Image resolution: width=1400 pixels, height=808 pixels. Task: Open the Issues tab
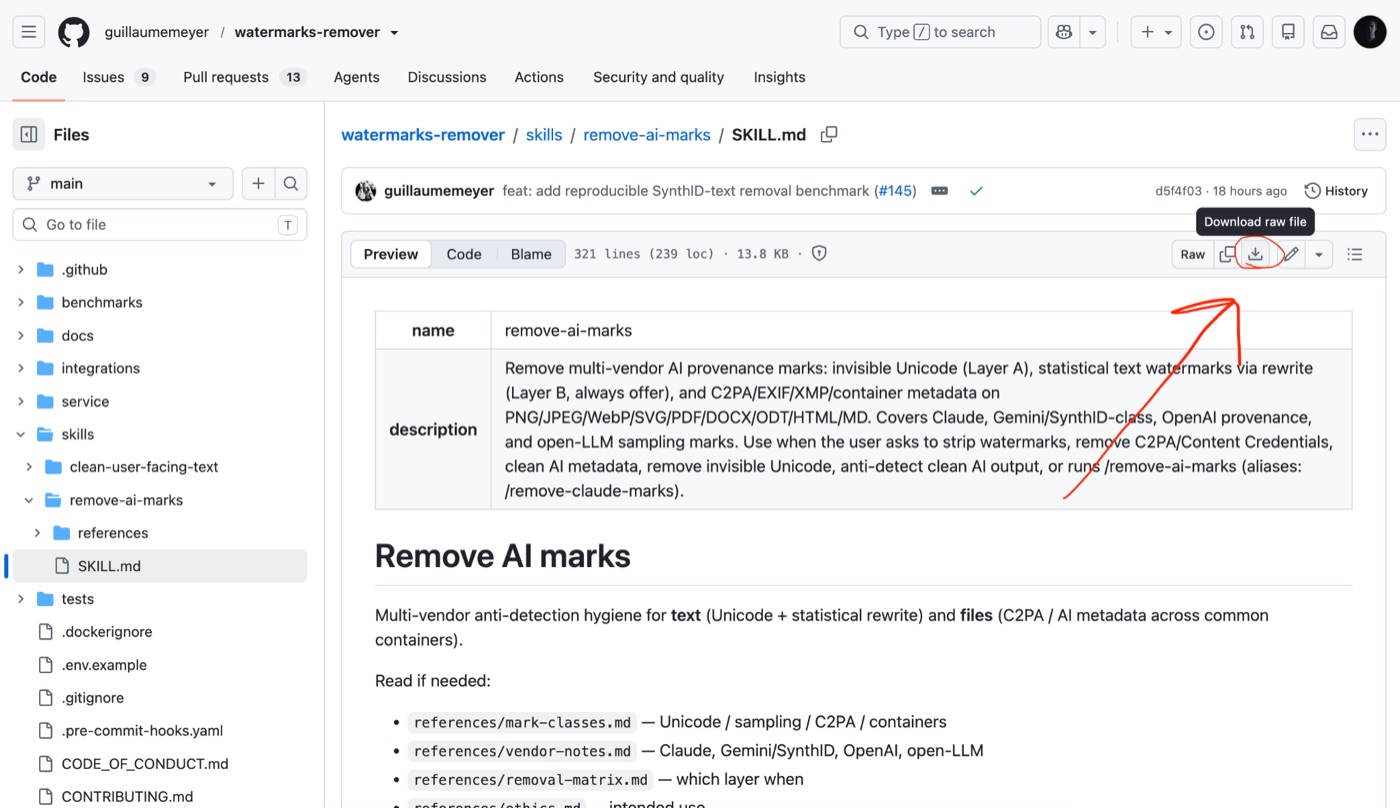click(119, 77)
